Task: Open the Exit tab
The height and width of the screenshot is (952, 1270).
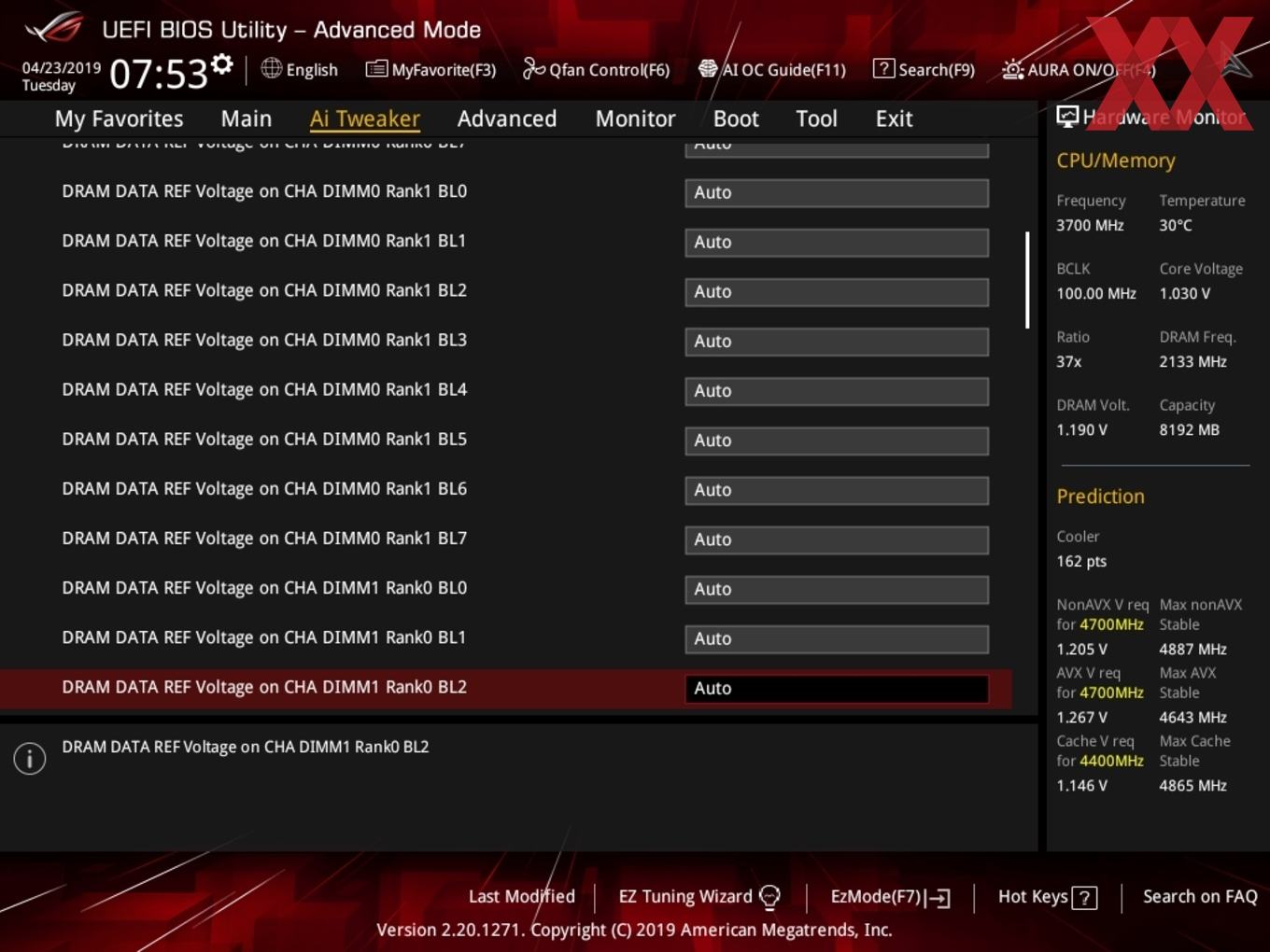Action: click(x=894, y=119)
